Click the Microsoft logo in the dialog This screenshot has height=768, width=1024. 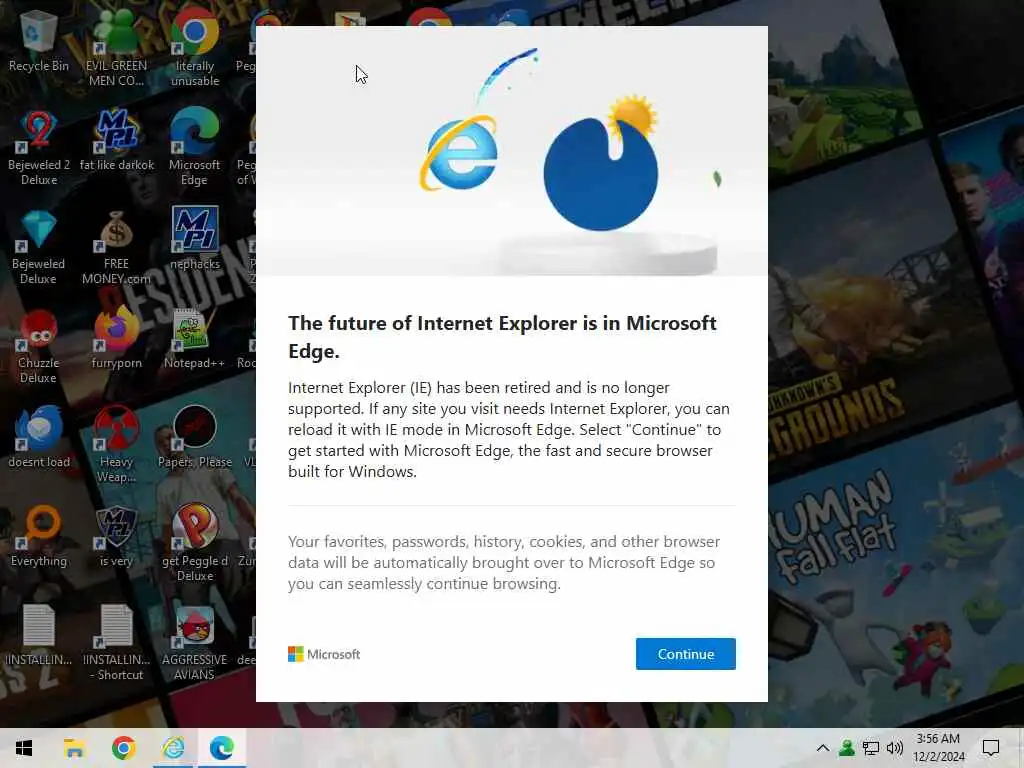324,654
